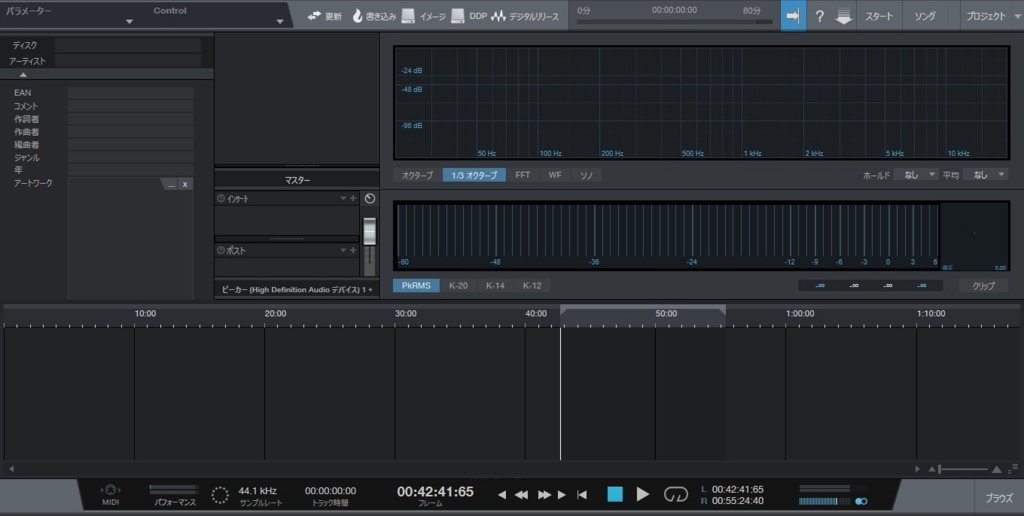The height and width of the screenshot is (516, 1024).
Task: Click the ジャンル genre input field
Action: click(131, 157)
